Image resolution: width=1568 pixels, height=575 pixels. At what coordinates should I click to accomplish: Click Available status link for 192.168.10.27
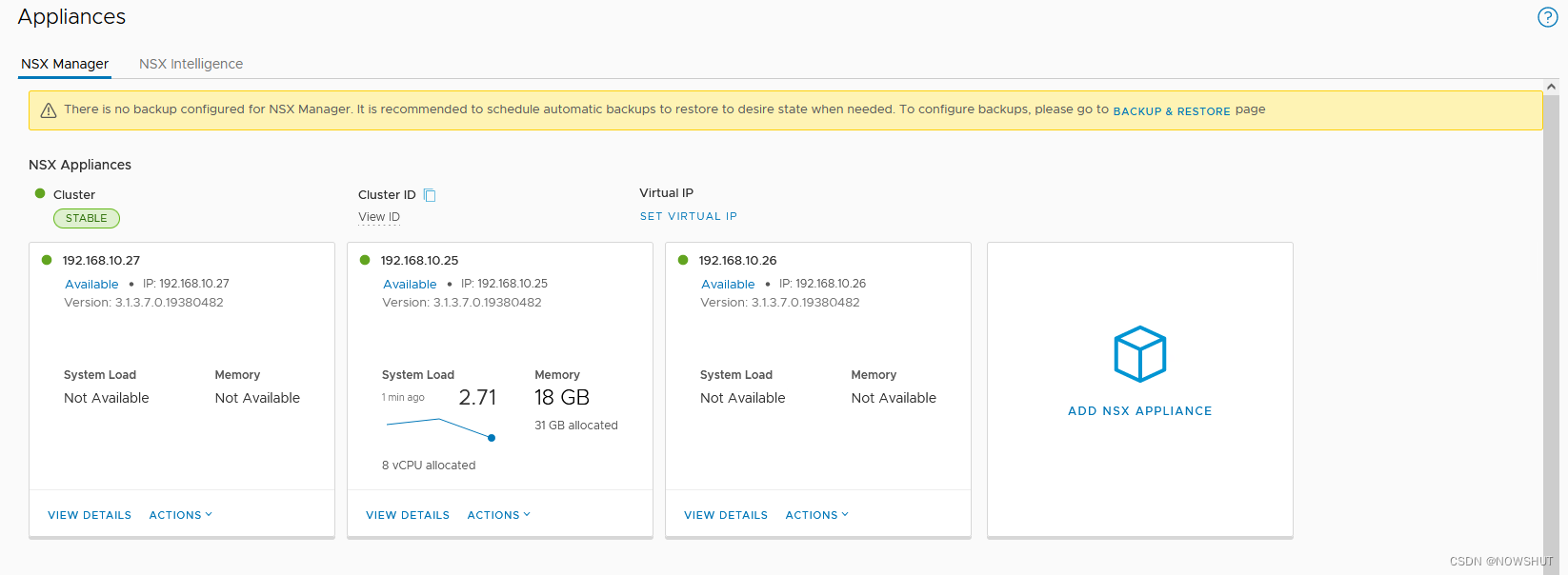coord(91,284)
